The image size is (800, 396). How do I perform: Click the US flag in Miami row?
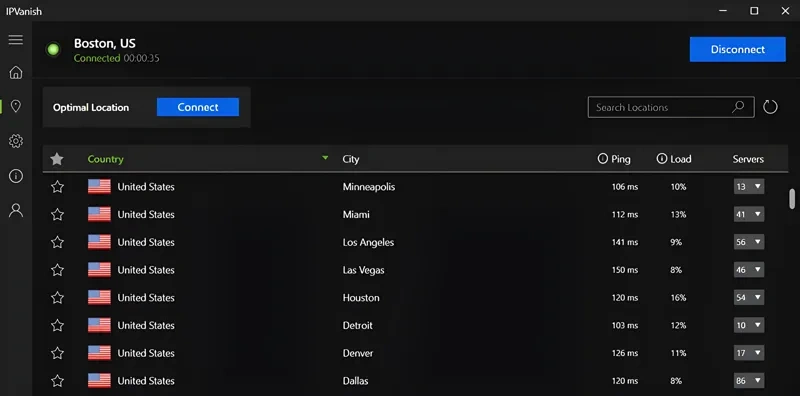pos(99,214)
